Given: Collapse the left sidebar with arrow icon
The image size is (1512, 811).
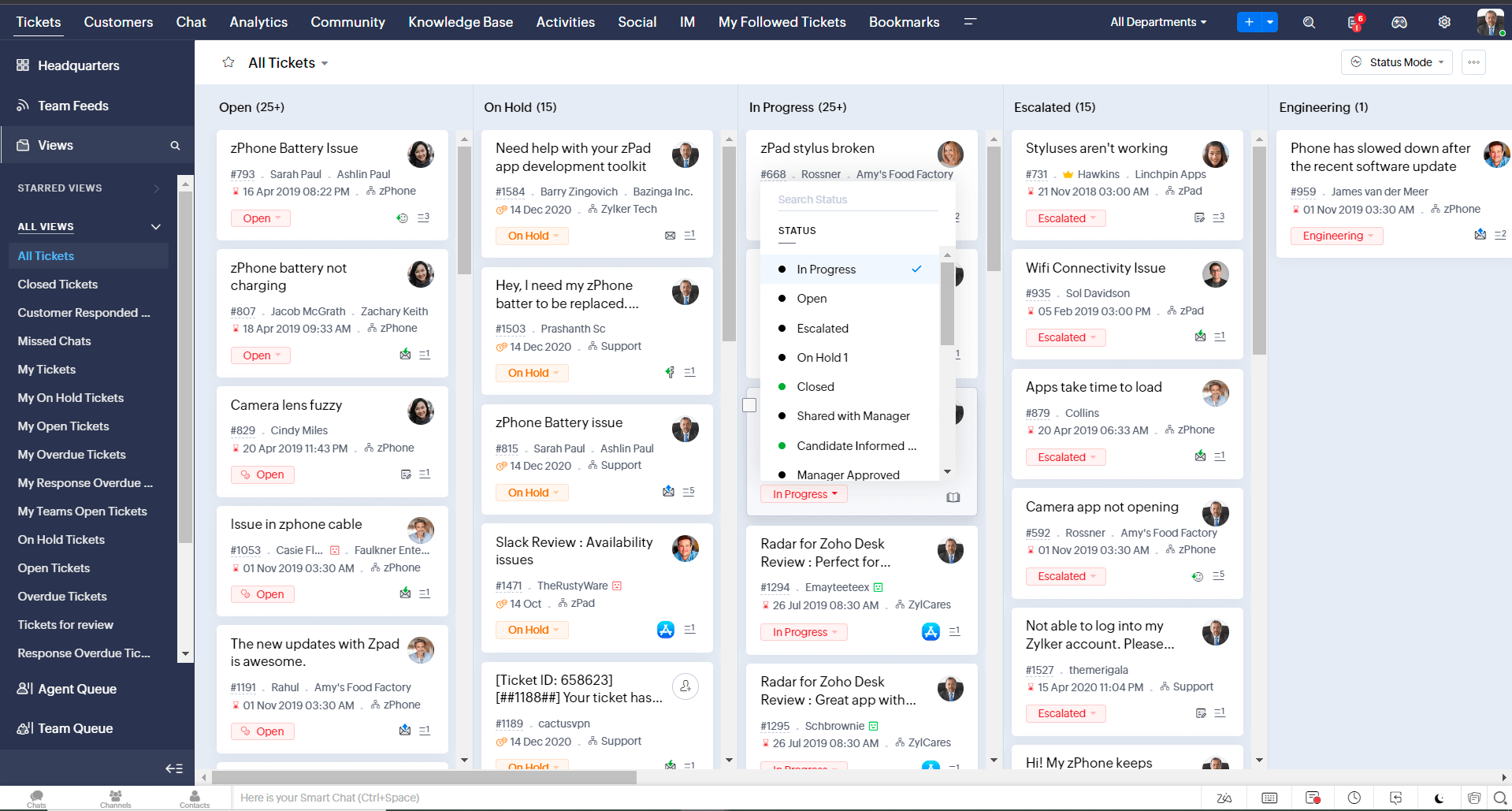Looking at the screenshot, I should point(174,768).
